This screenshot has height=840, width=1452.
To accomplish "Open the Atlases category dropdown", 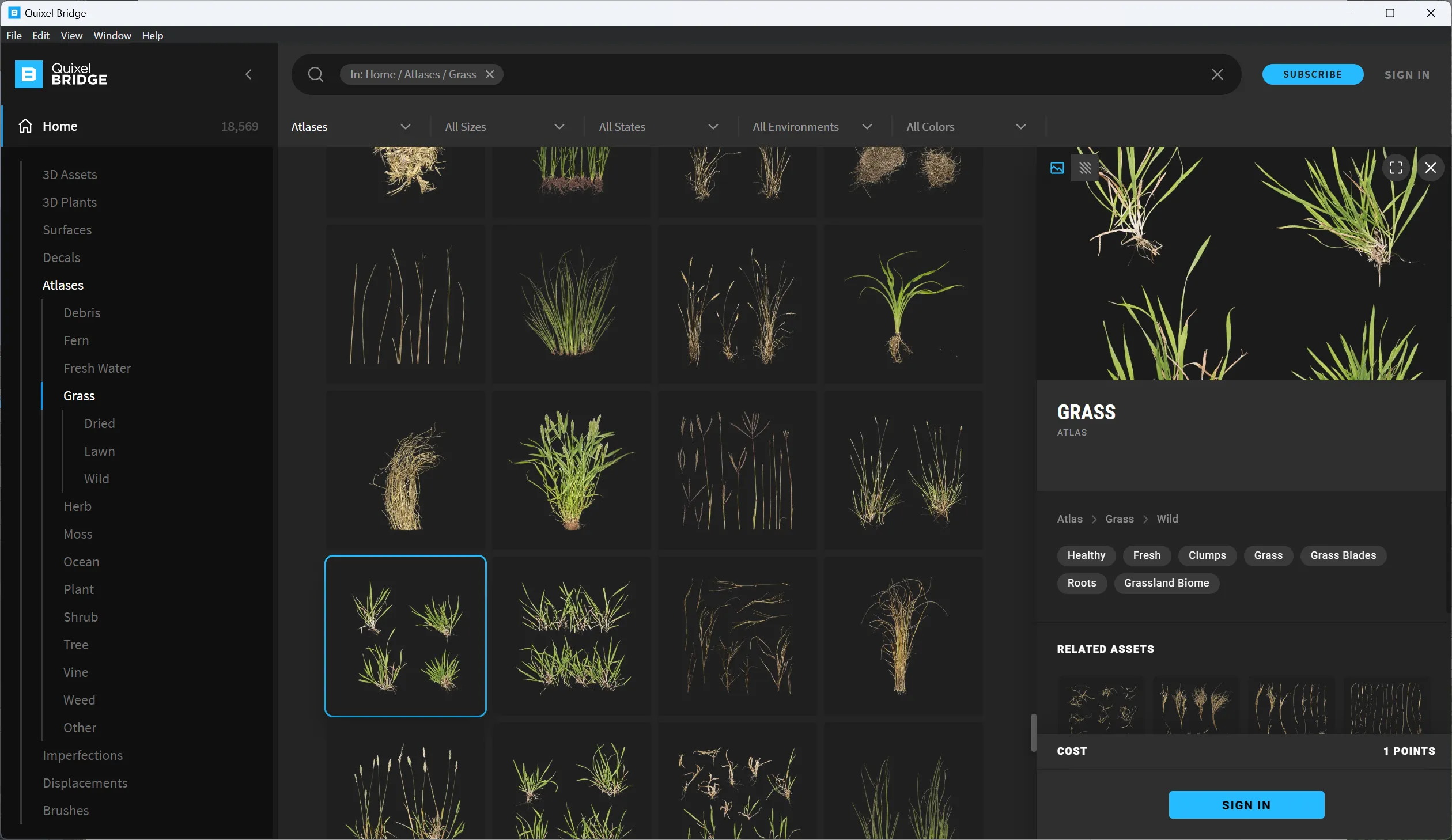I will (x=351, y=127).
